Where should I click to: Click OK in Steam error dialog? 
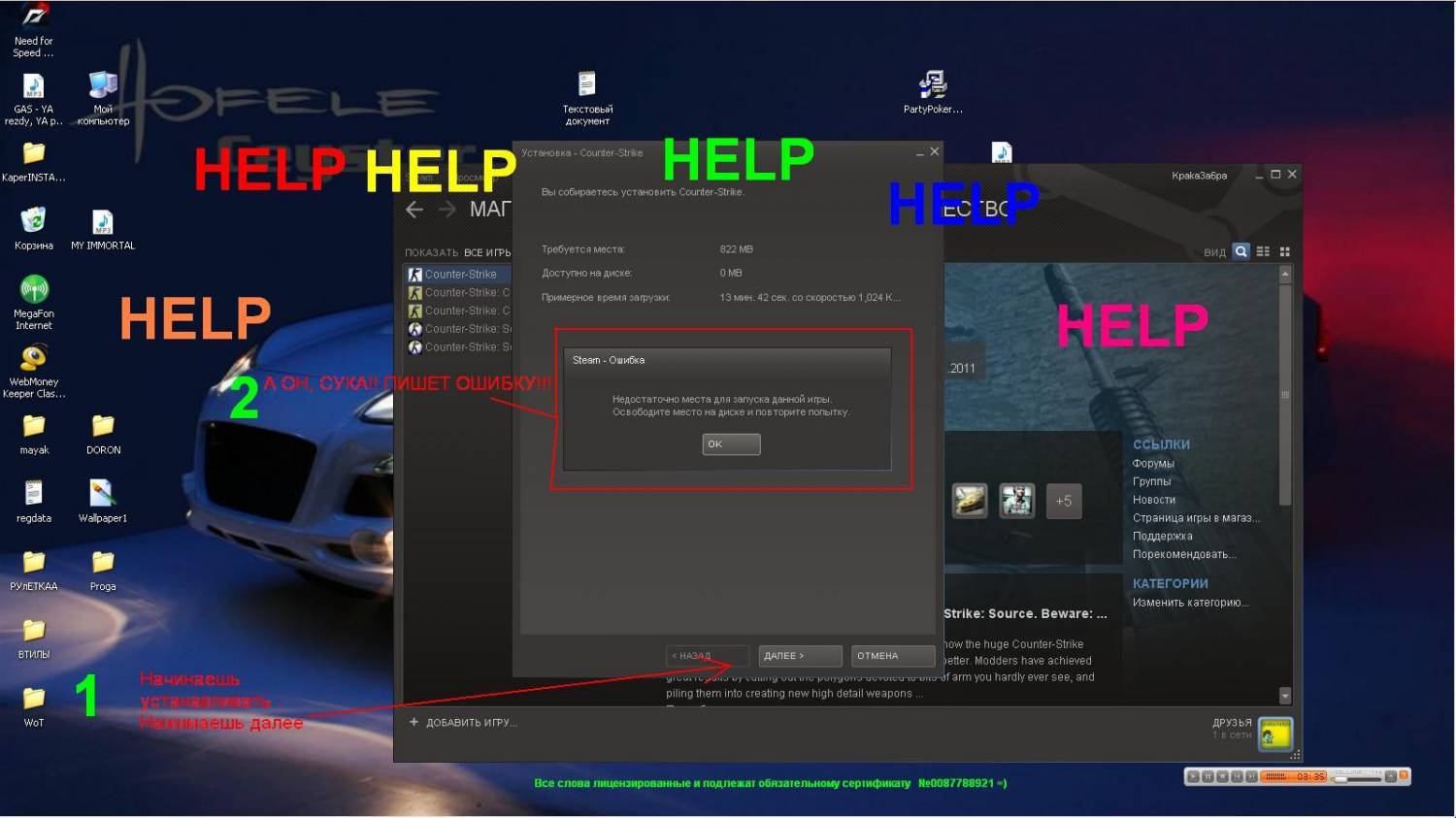point(731,444)
